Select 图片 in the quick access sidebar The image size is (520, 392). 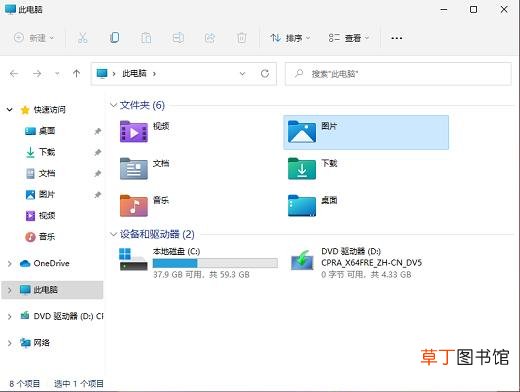pos(47,194)
